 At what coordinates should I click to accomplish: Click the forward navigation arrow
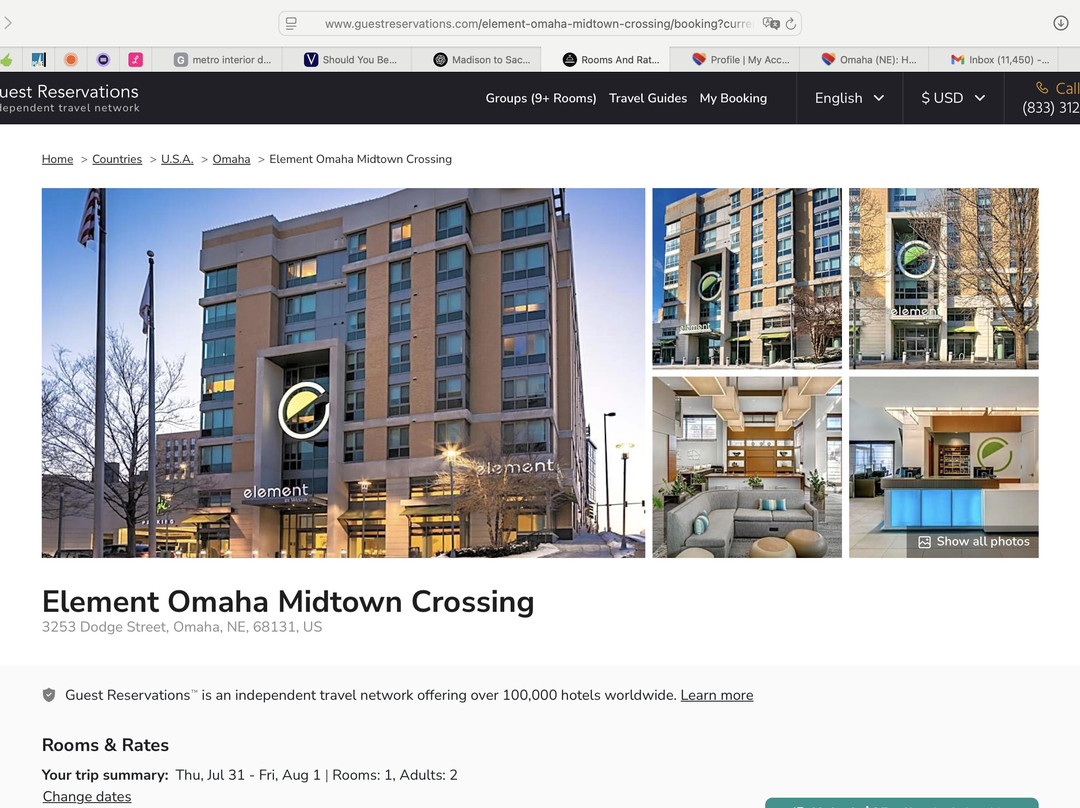(x=8, y=23)
